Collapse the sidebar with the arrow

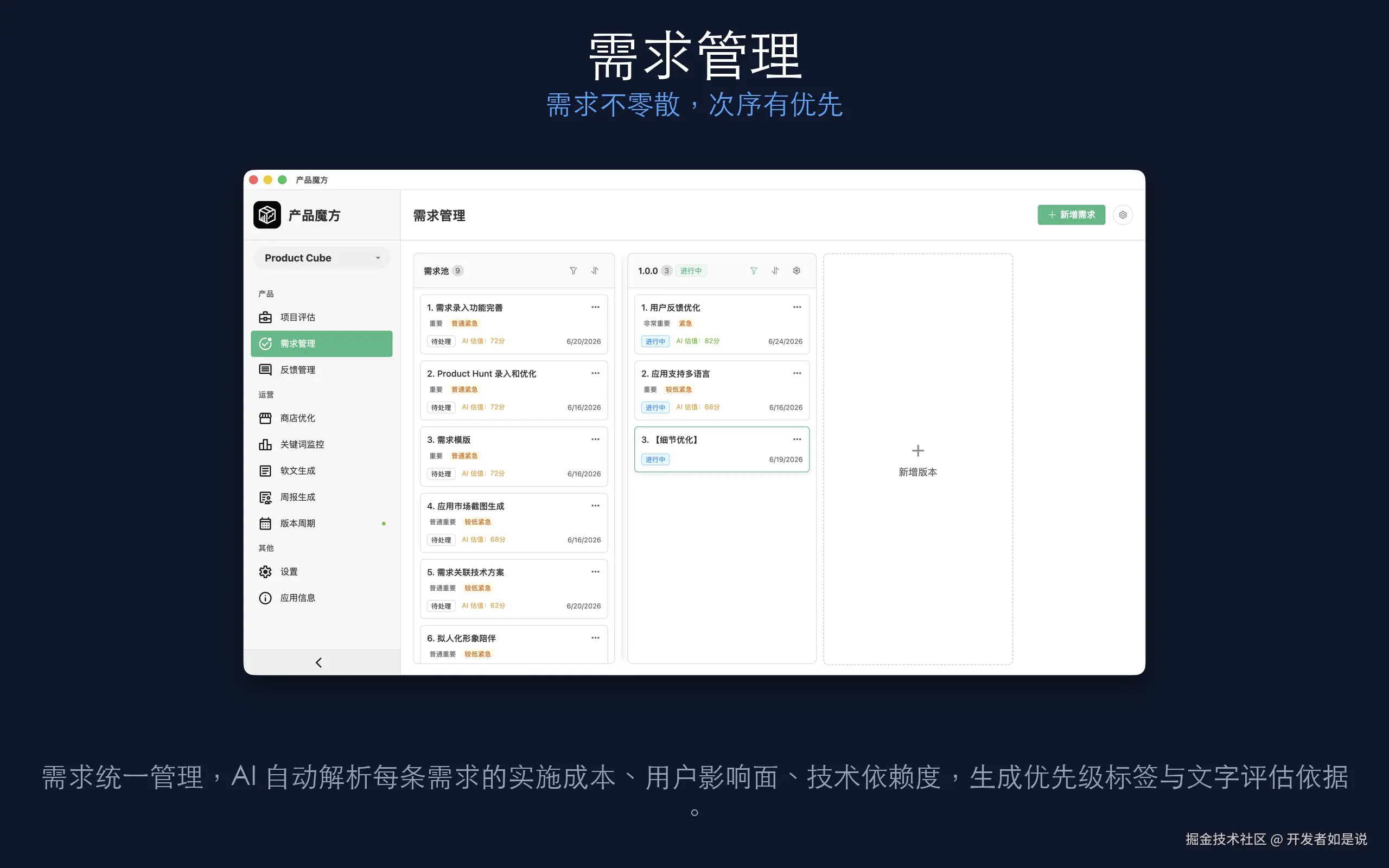[x=318, y=662]
